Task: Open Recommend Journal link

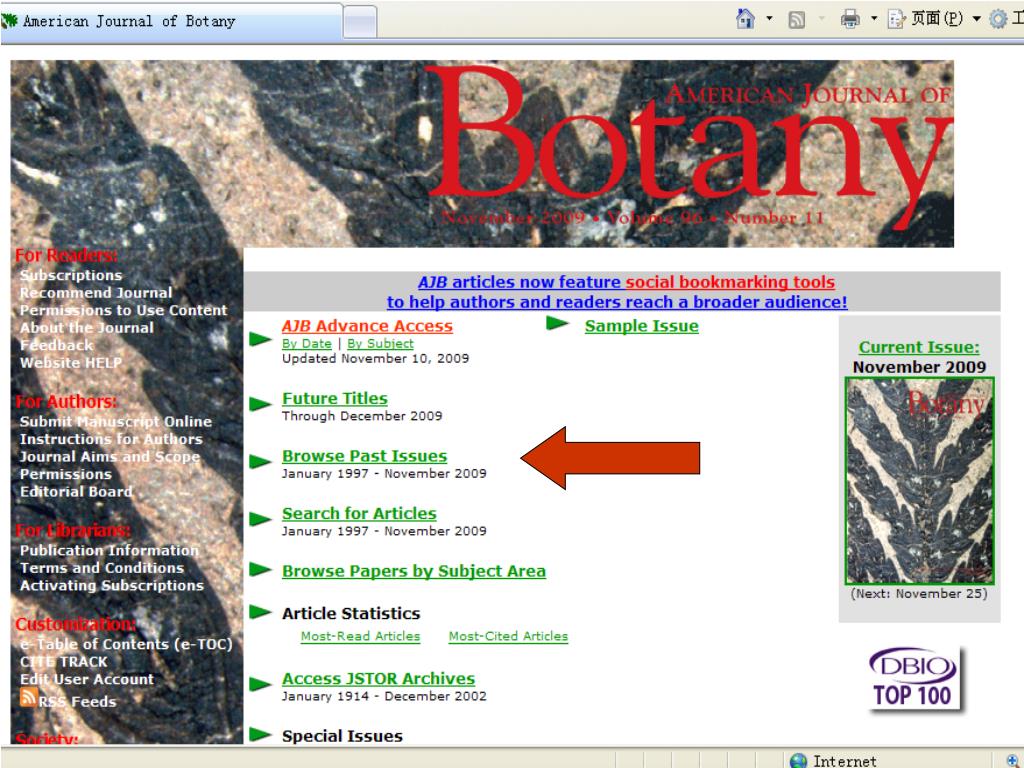Action: point(96,293)
